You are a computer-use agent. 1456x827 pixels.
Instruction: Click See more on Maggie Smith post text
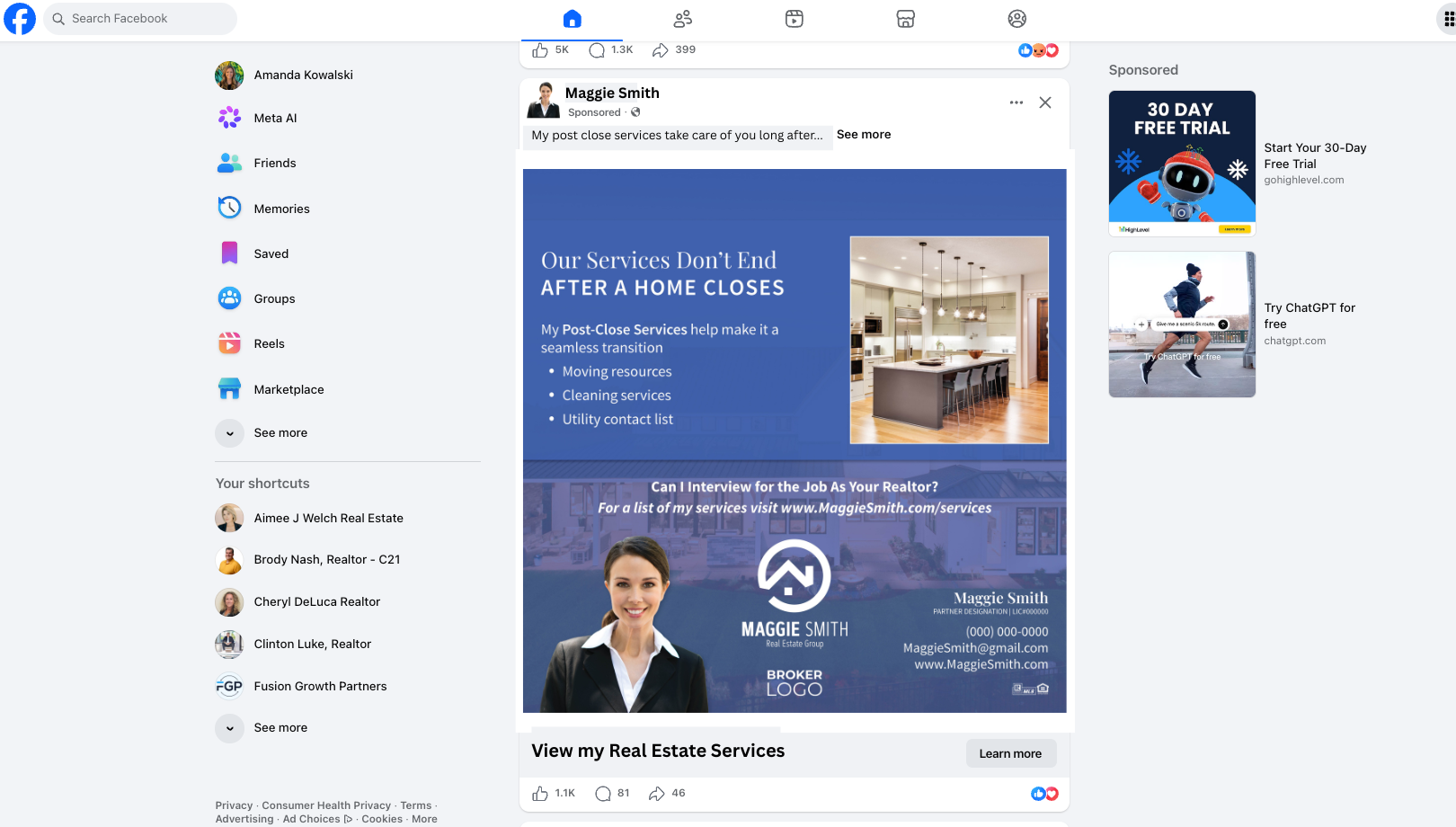tap(864, 135)
